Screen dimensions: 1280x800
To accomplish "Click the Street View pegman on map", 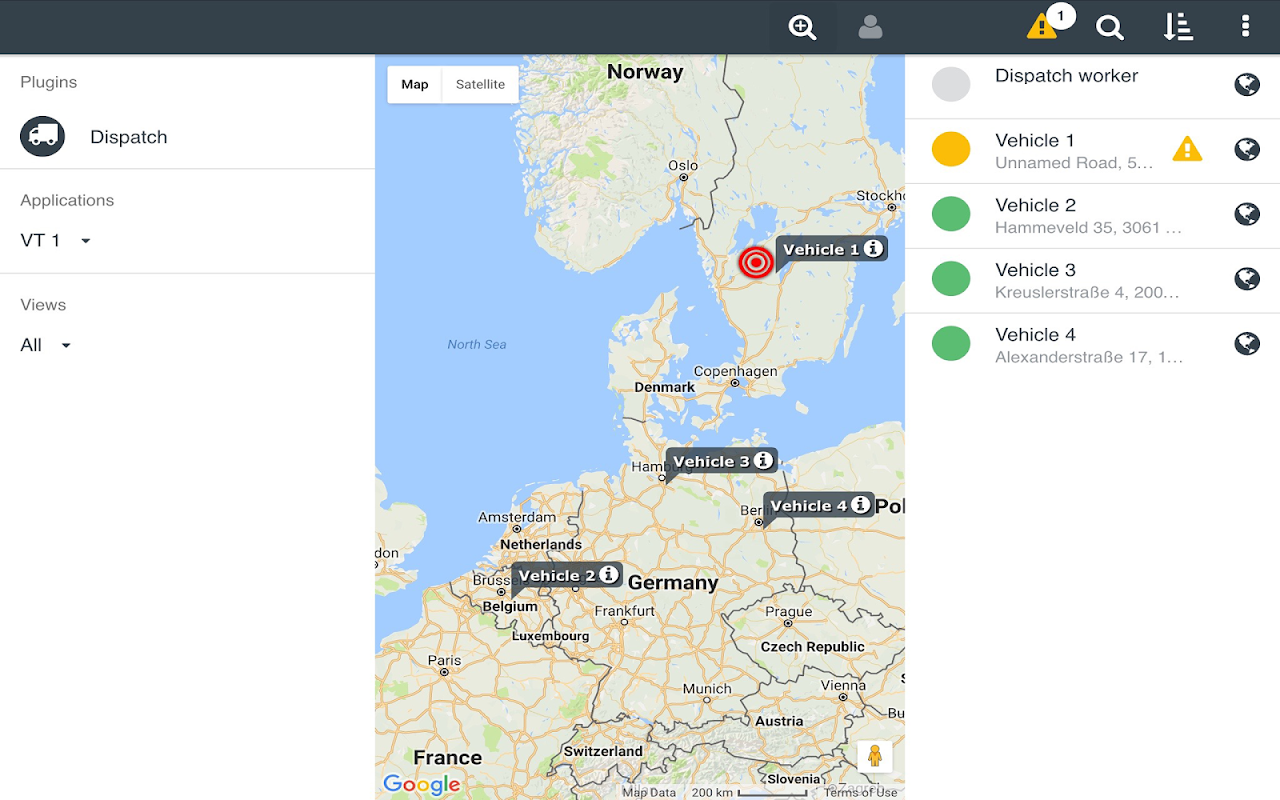I will (875, 757).
